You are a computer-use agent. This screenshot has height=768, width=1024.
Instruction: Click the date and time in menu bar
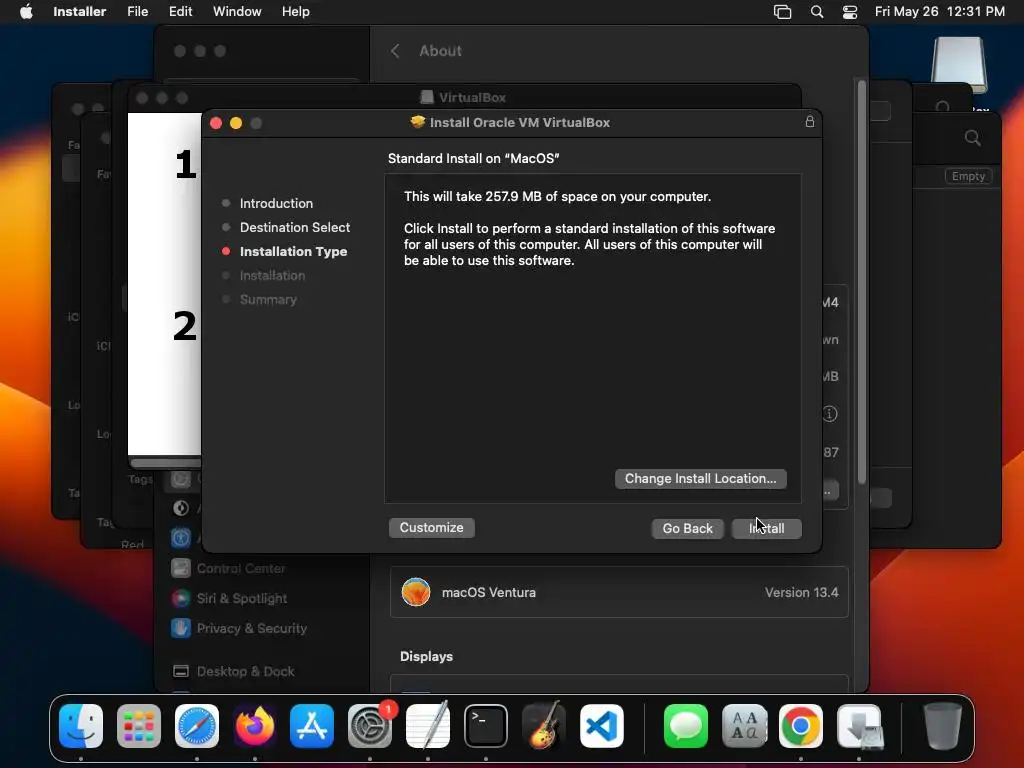939,11
